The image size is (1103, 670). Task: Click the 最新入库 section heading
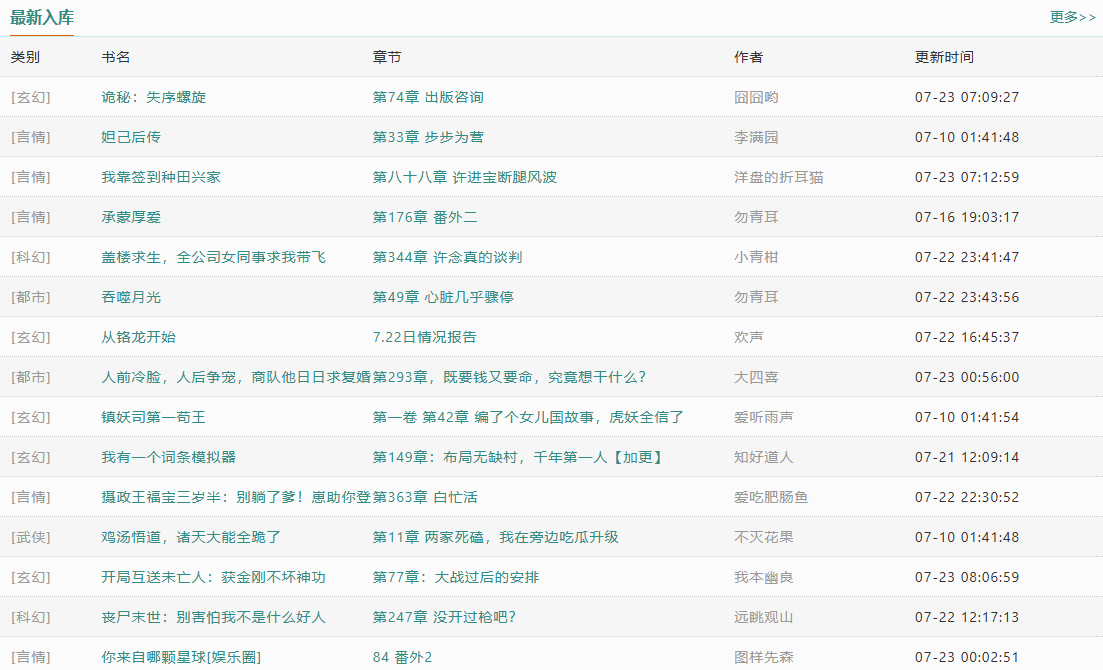pos(42,18)
